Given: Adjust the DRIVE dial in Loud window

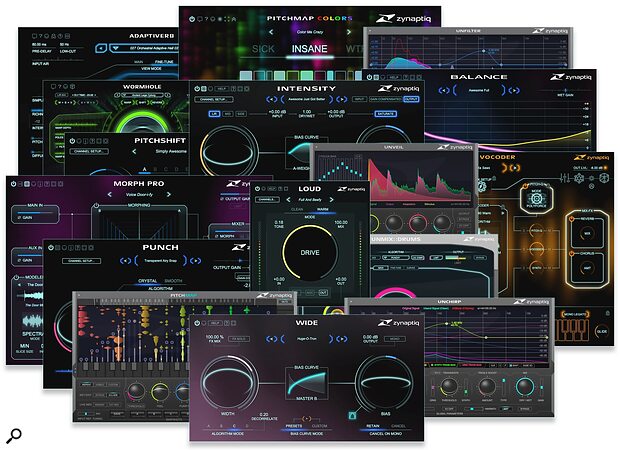Looking at the screenshot, I should [310, 252].
